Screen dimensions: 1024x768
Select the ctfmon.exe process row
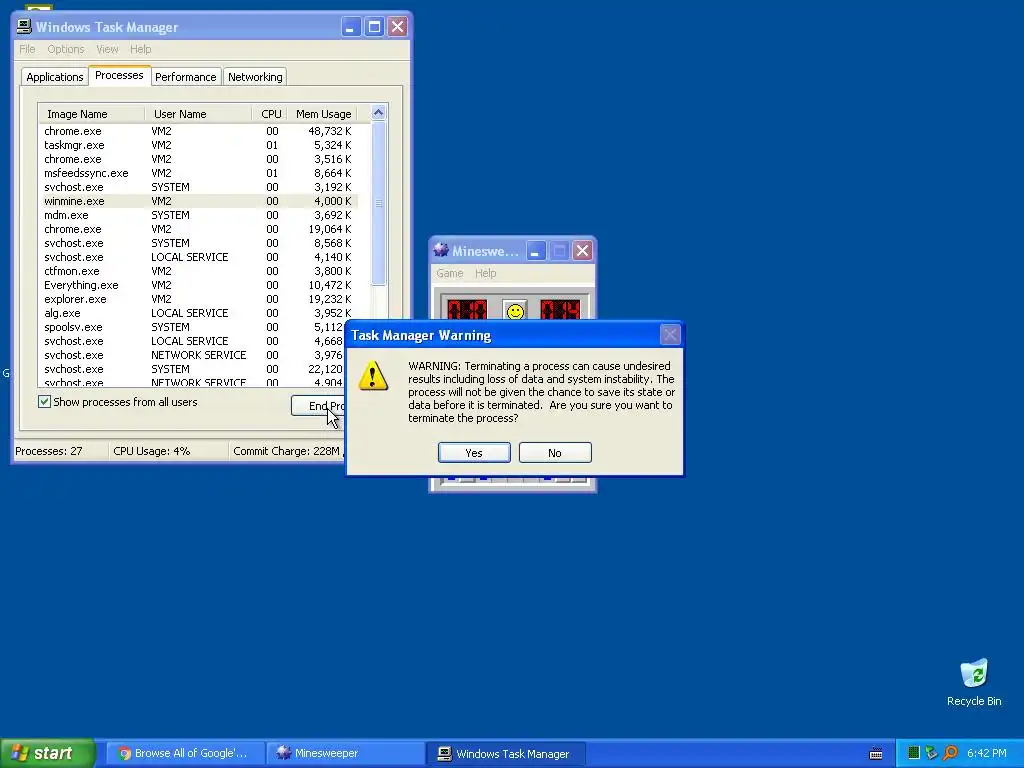pyautogui.click(x=198, y=271)
